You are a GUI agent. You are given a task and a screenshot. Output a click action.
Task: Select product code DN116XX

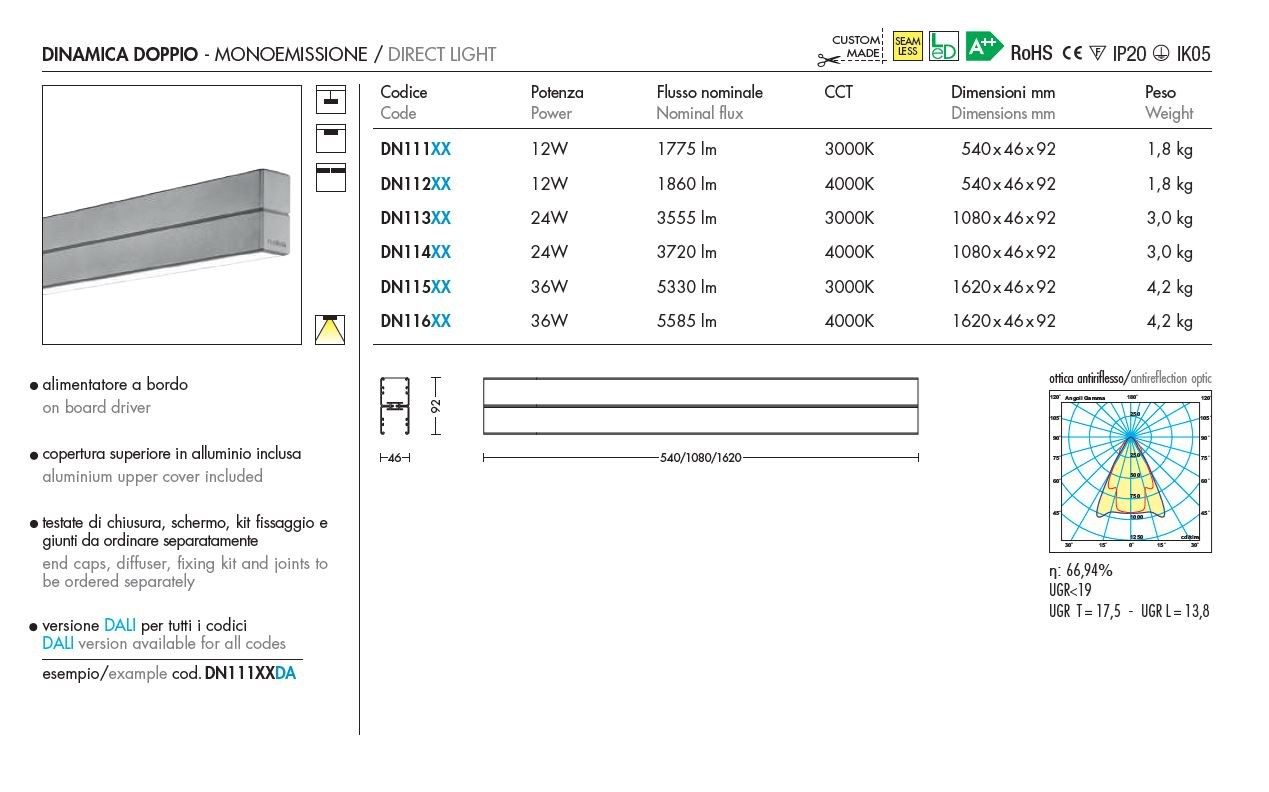415,321
